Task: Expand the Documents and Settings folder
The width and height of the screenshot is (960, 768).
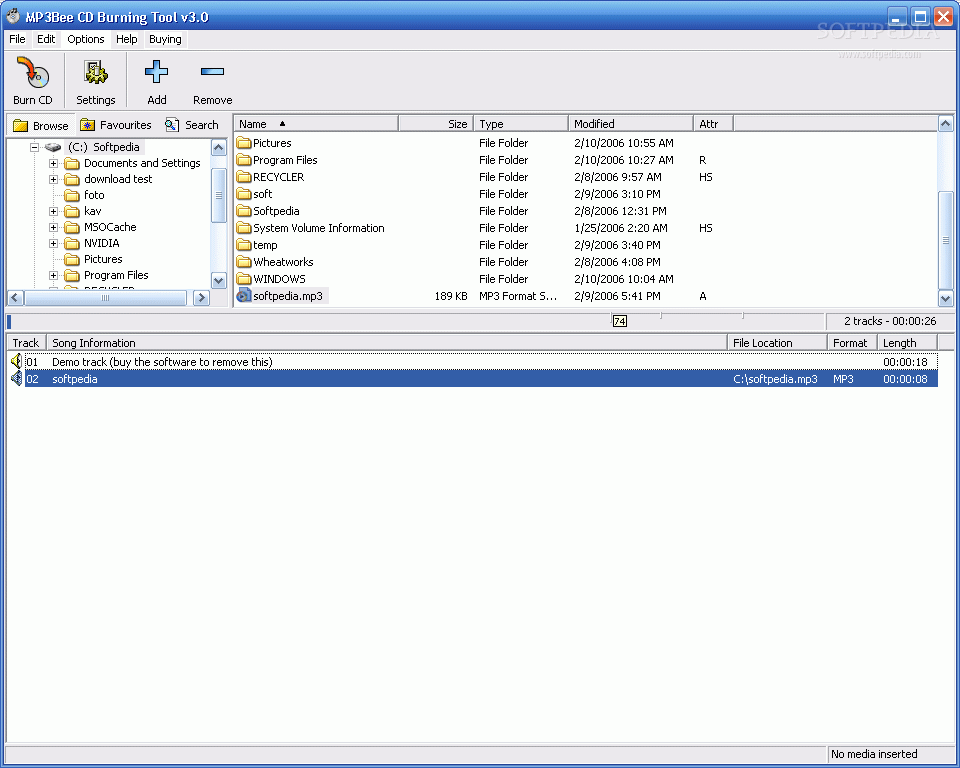Action: tap(53, 164)
